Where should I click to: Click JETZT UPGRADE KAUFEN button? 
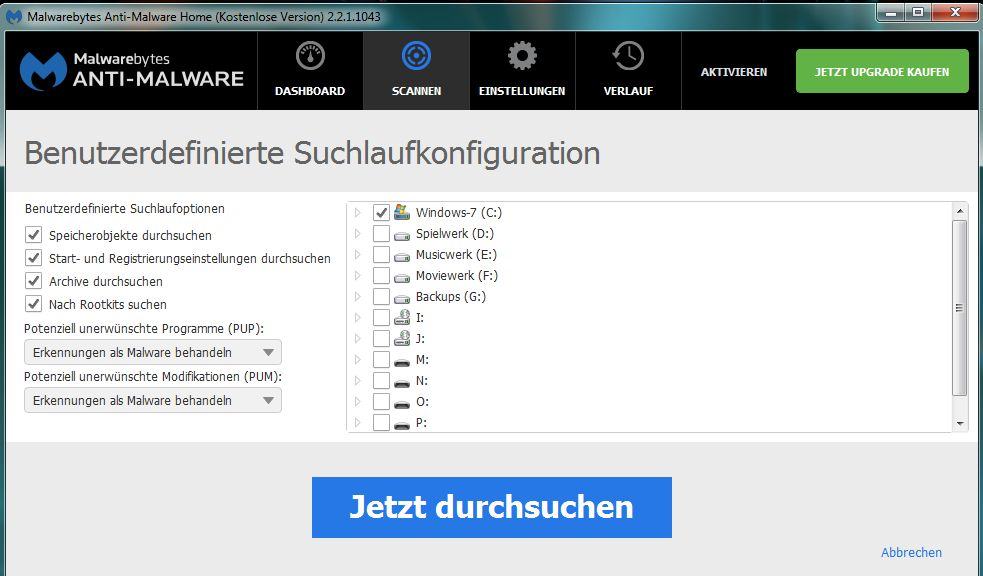click(x=882, y=71)
